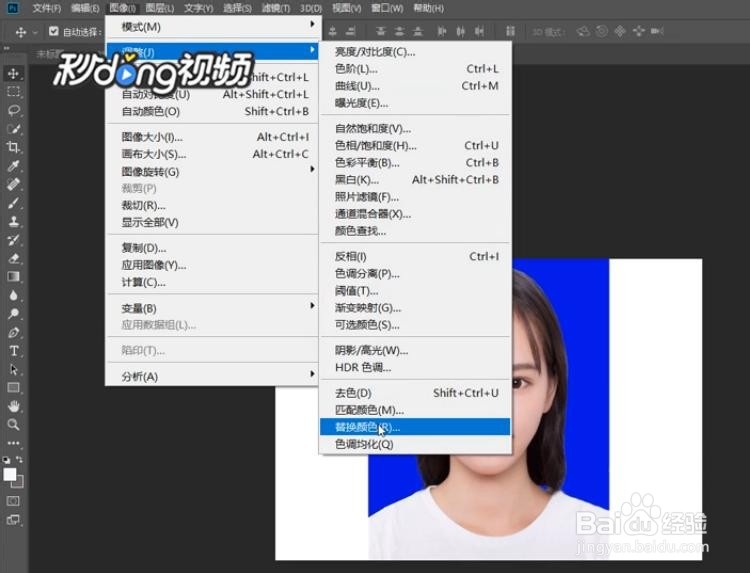Expand the 变量(B) submenu
750x573 pixels.
(x=213, y=308)
